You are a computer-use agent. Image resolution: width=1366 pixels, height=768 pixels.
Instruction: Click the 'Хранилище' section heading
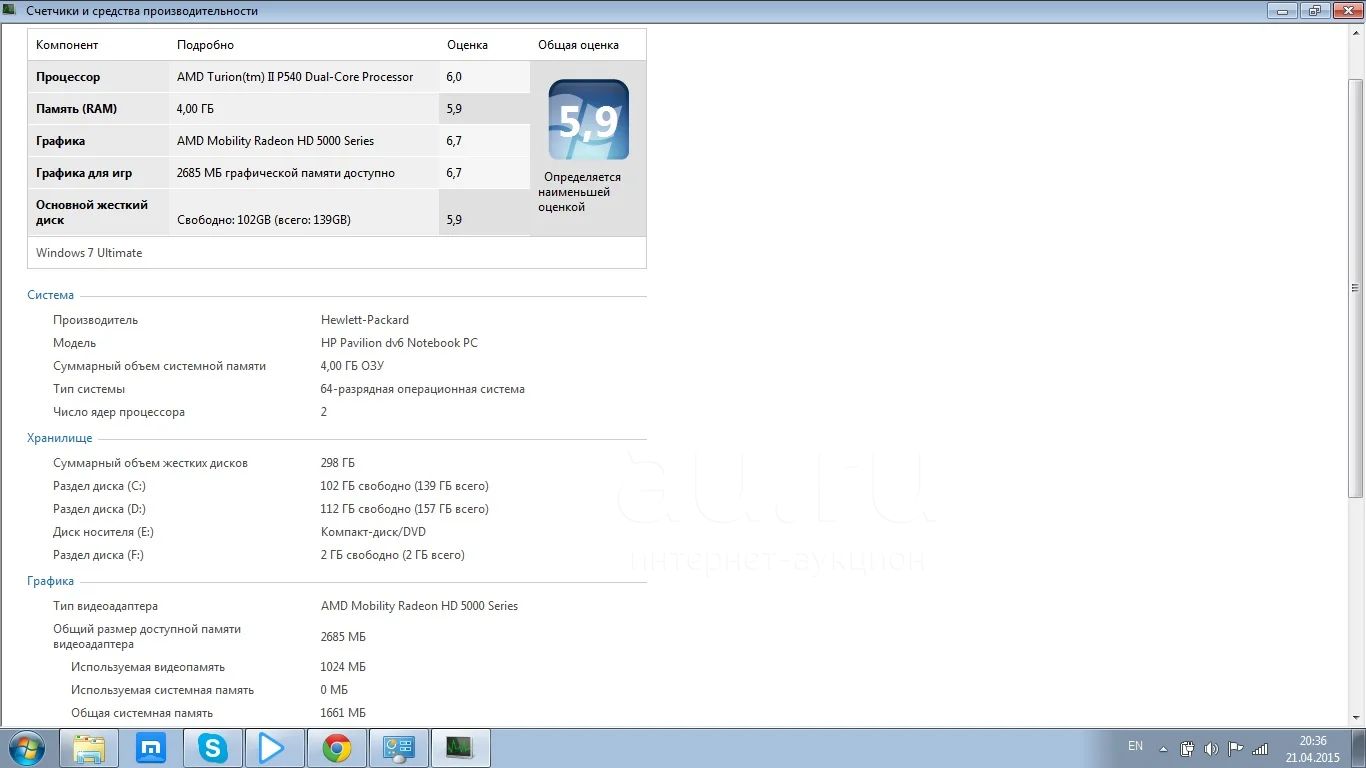60,438
